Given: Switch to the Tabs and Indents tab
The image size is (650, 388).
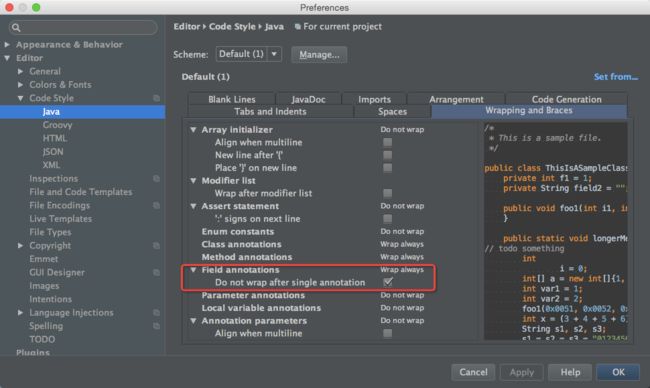Looking at the screenshot, I should coord(270,112).
